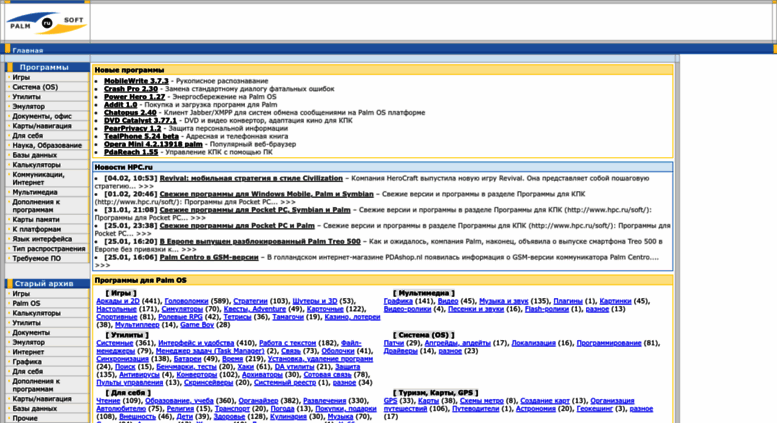Open Схемы метро category link
Image resolution: width=777 pixels, height=423 pixels.
482,401
